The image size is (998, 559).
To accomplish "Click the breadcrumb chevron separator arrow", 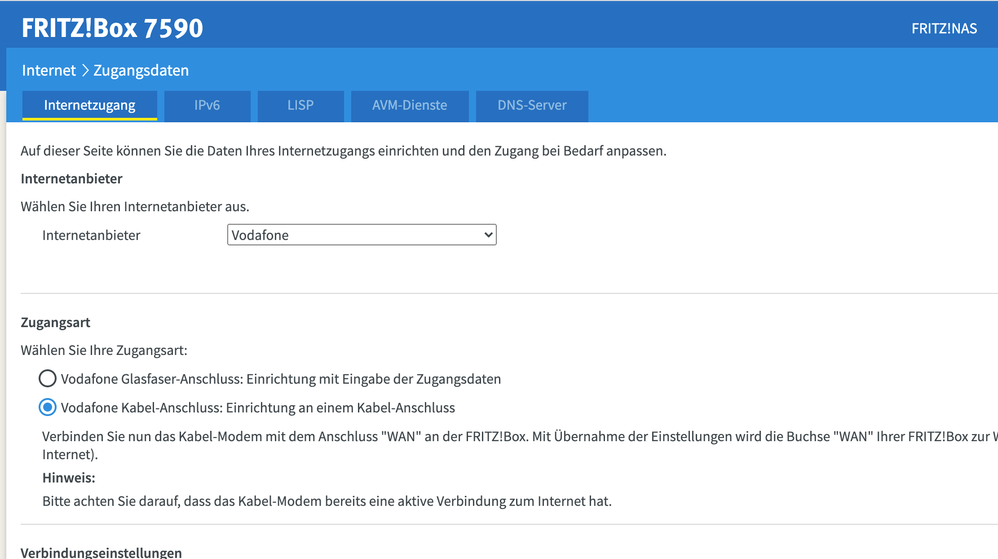I will click(84, 70).
